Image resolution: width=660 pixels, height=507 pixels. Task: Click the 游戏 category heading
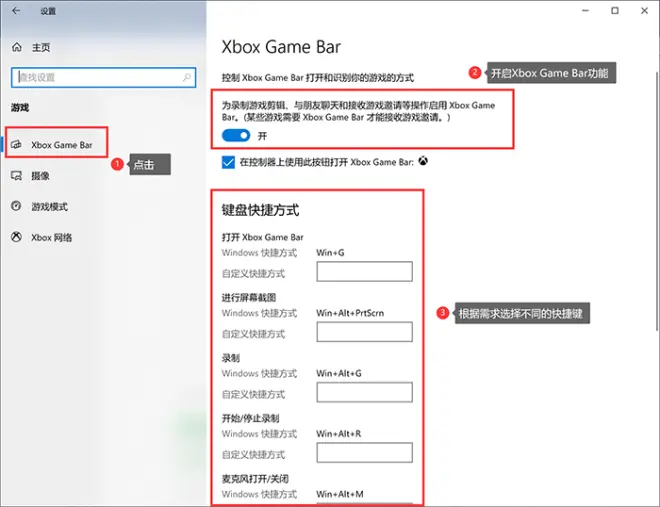pyautogui.click(x=20, y=108)
